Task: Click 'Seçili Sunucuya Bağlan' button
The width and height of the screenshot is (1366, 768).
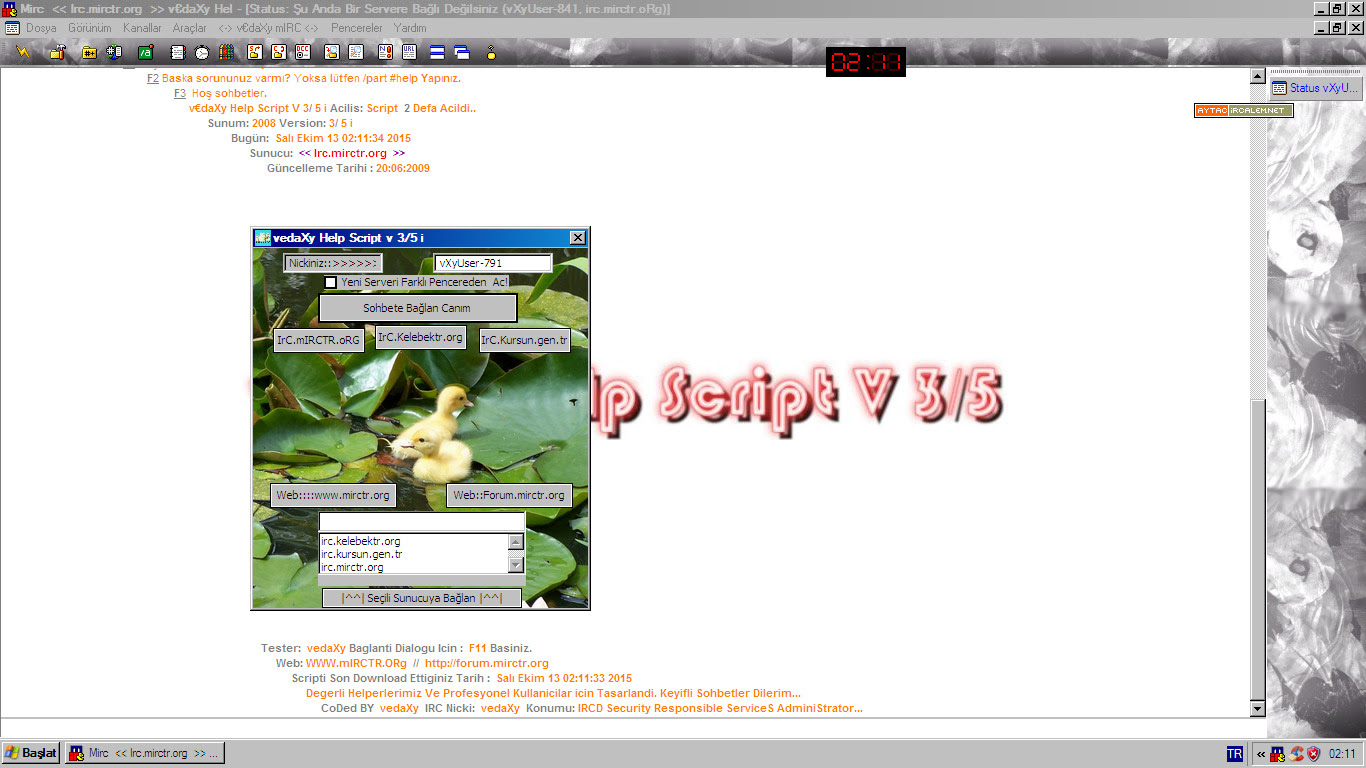Action: 421,598
